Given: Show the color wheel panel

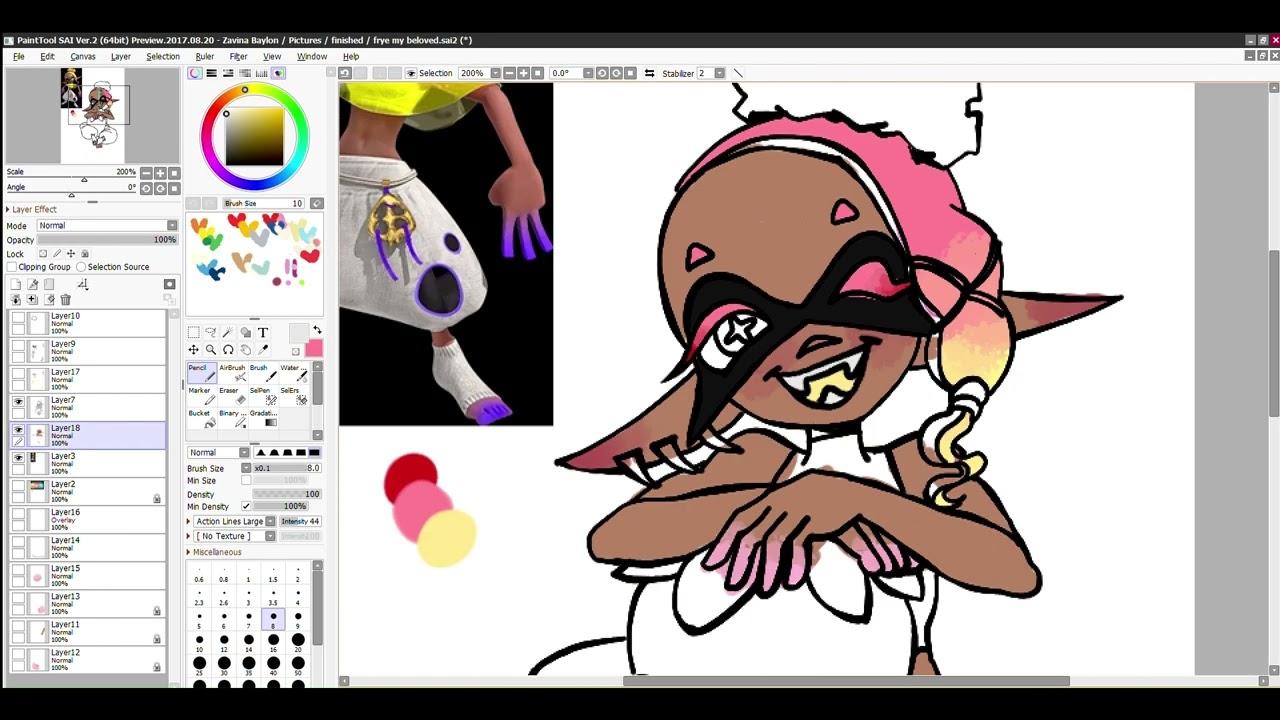Looking at the screenshot, I should (195, 73).
